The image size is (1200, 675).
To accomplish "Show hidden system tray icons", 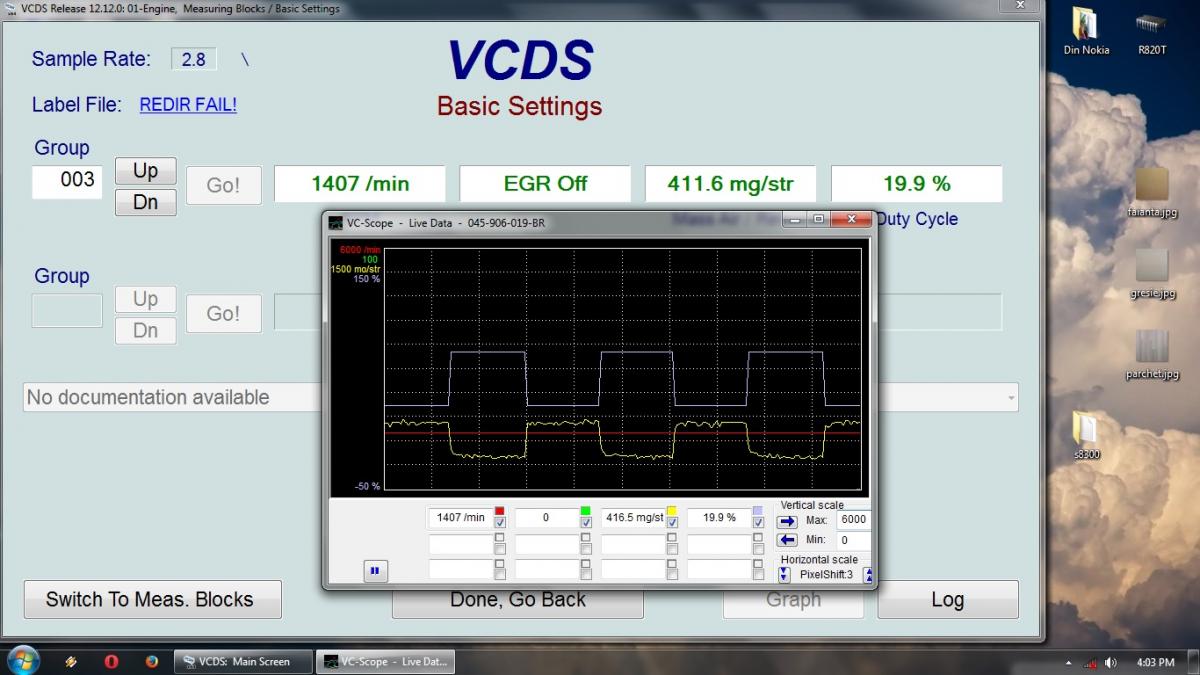I will tap(1069, 662).
